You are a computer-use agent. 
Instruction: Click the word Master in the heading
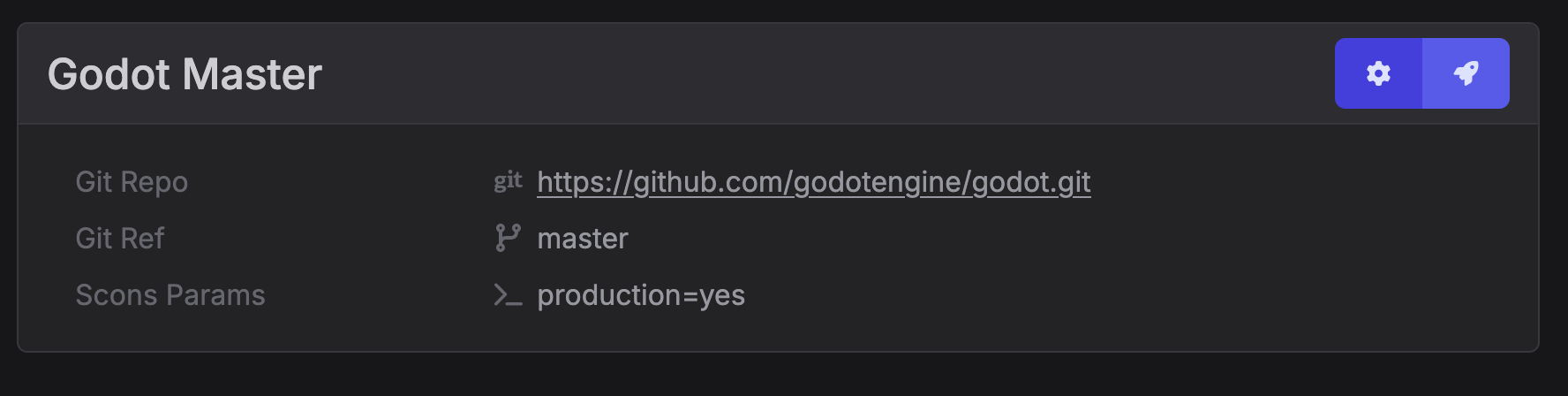(x=253, y=74)
